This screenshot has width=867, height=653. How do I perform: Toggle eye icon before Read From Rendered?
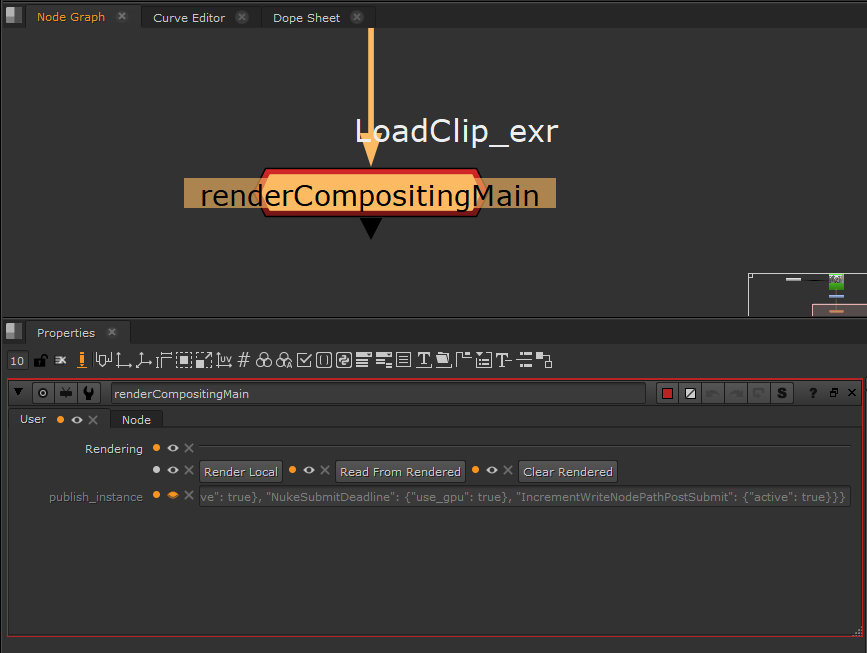309,470
